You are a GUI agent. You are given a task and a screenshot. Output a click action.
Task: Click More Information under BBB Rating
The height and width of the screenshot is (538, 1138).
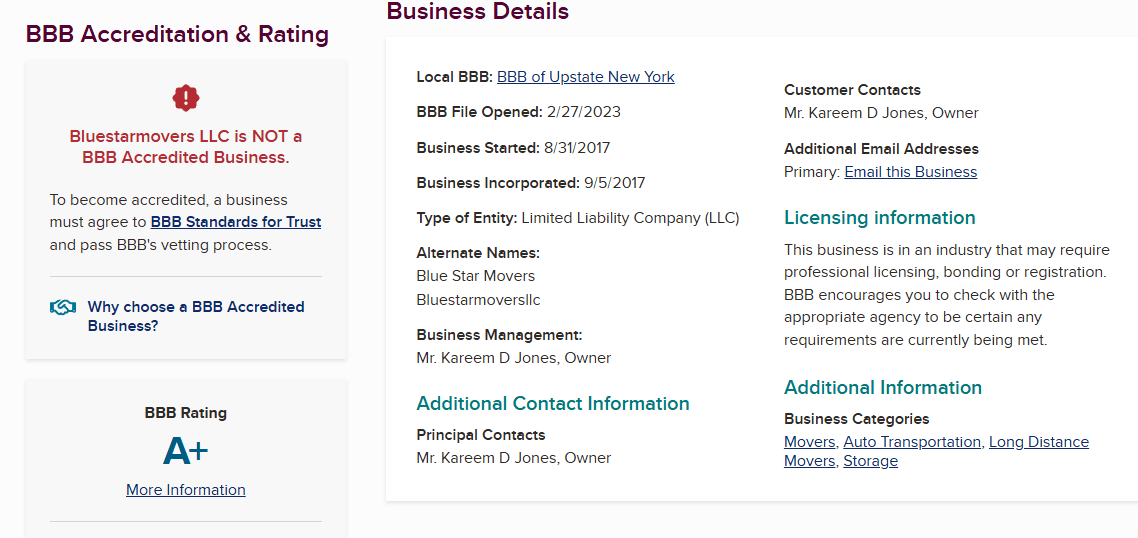(x=186, y=490)
